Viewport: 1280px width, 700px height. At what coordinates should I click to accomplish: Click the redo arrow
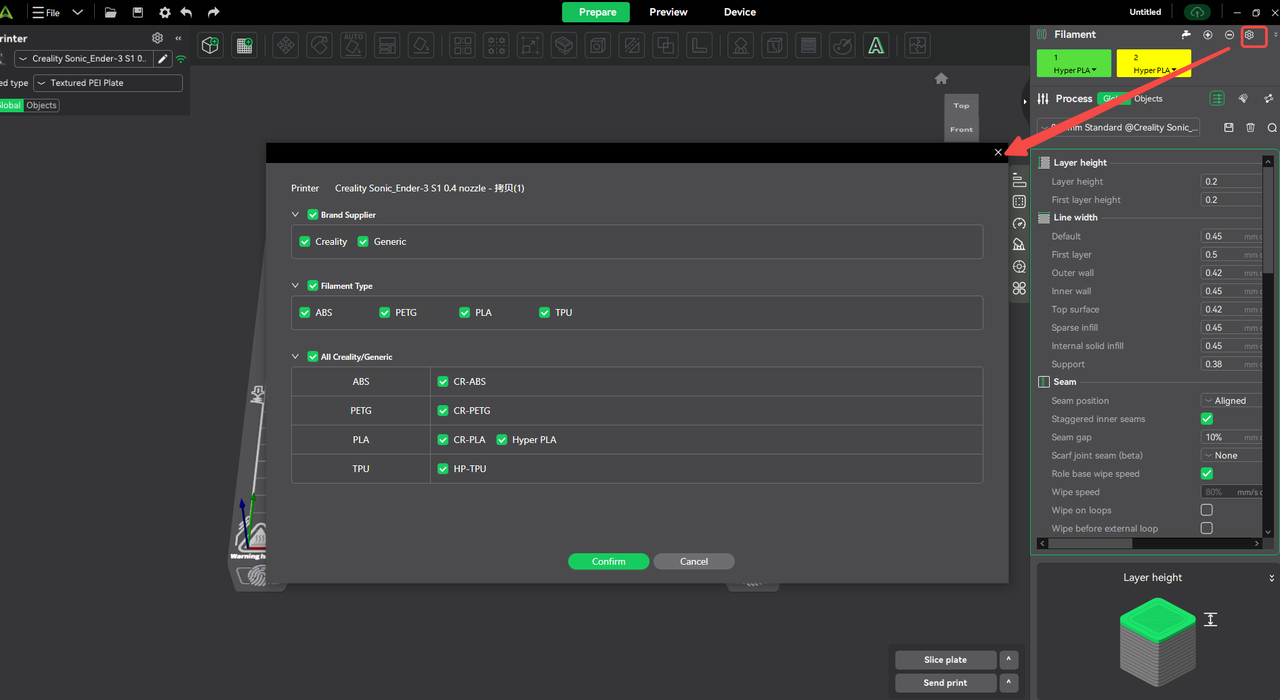[x=213, y=12]
